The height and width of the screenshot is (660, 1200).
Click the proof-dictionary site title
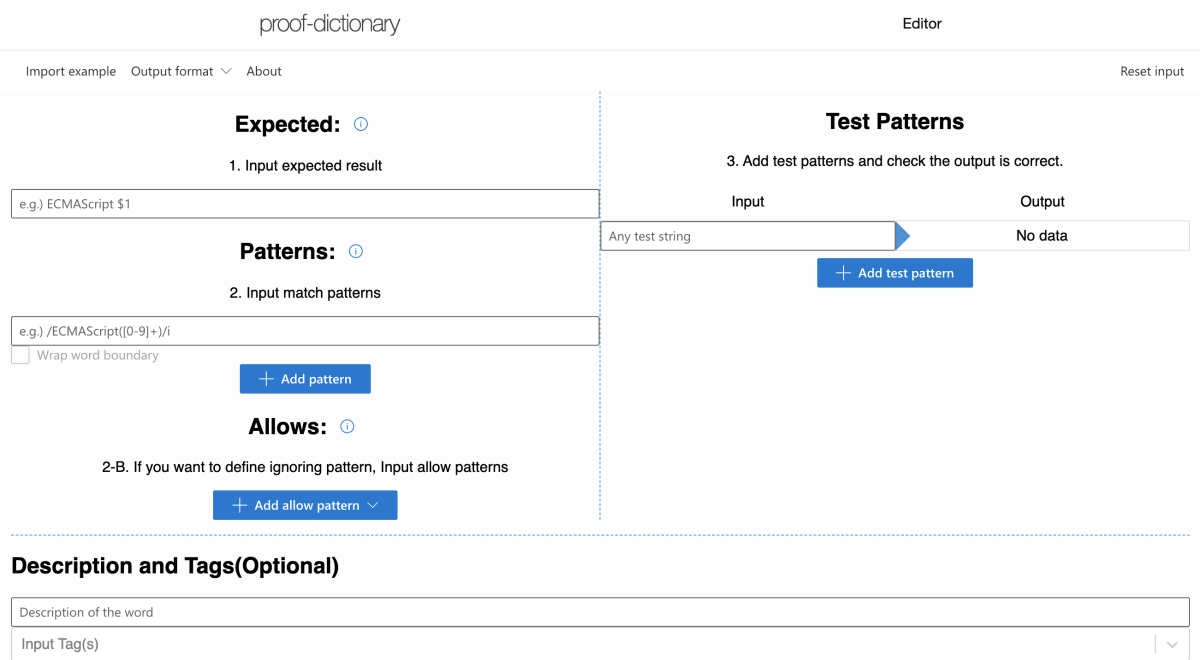coord(330,24)
